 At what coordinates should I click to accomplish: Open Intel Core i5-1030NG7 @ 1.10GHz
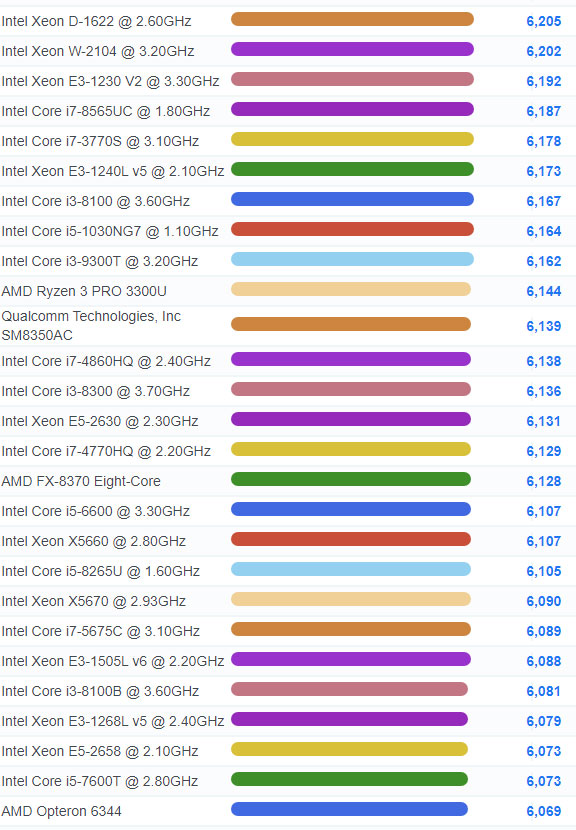110,231
